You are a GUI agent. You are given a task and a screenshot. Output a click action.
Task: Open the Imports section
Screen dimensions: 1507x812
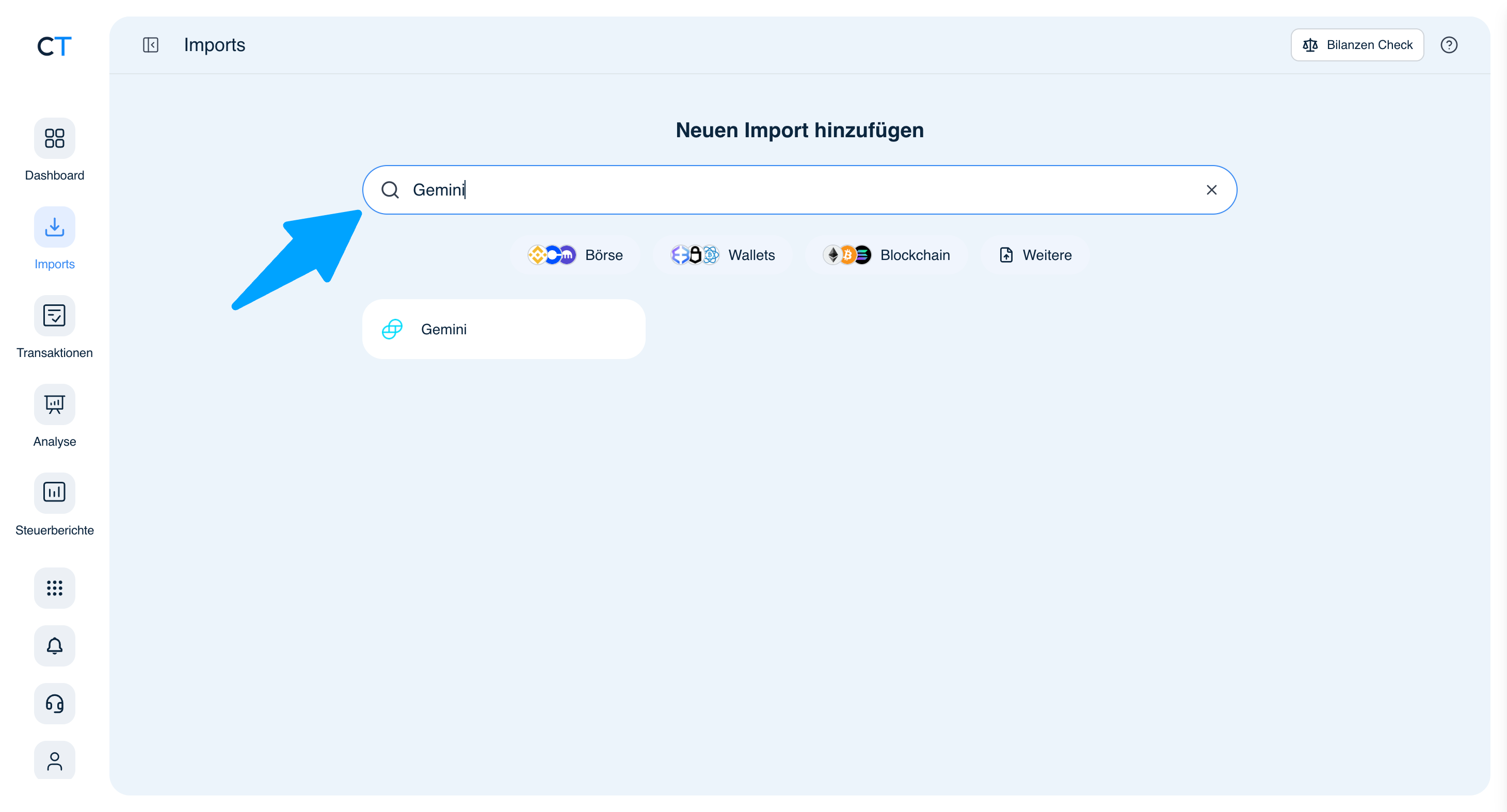pos(54,239)
